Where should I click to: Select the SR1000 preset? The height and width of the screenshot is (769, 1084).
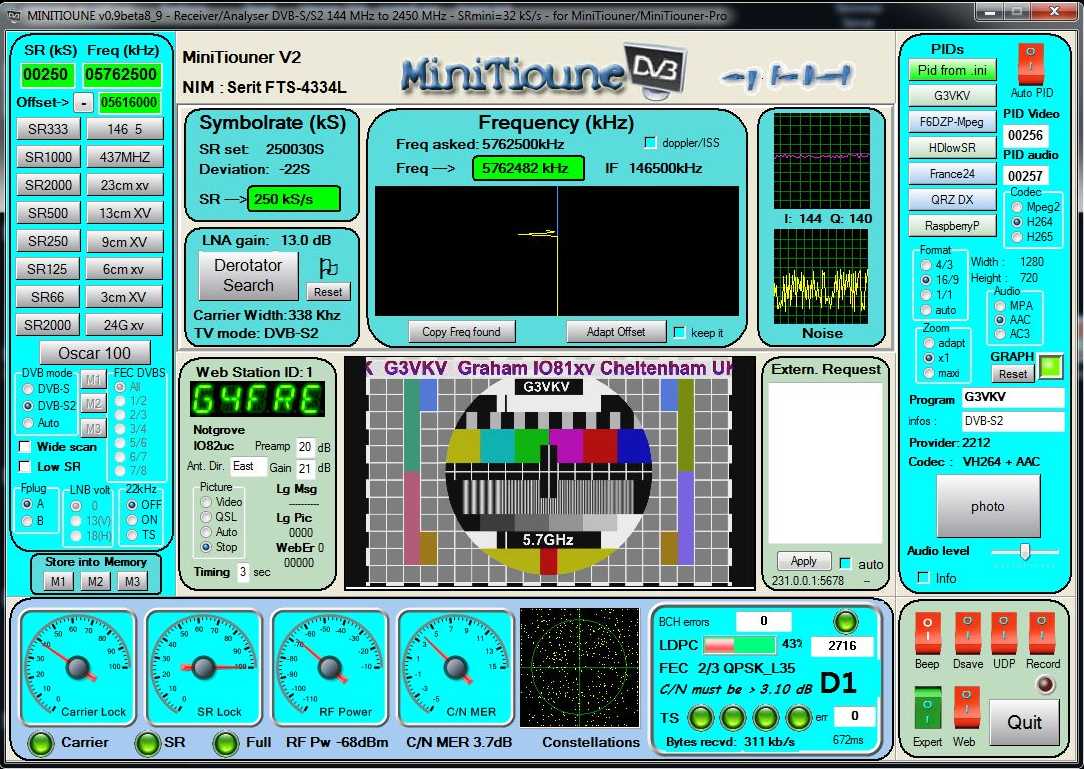coord(48,157)
